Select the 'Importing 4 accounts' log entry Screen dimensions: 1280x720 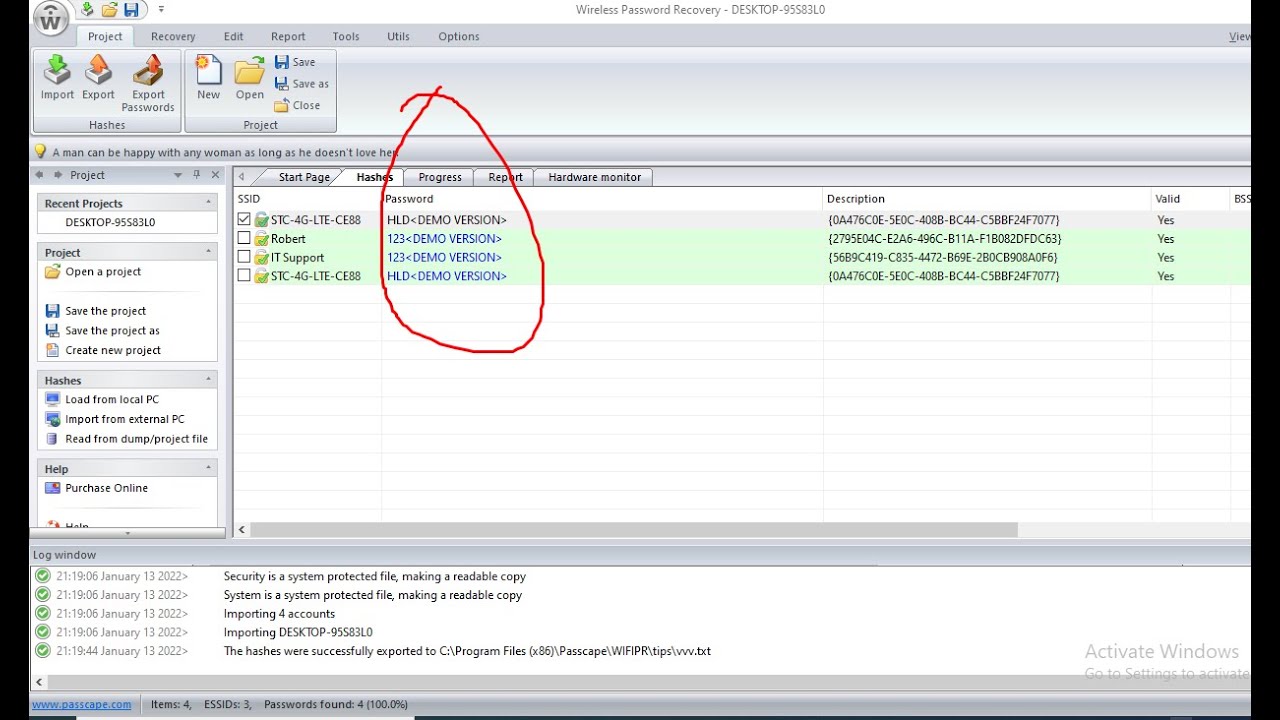tap(279, 614)
